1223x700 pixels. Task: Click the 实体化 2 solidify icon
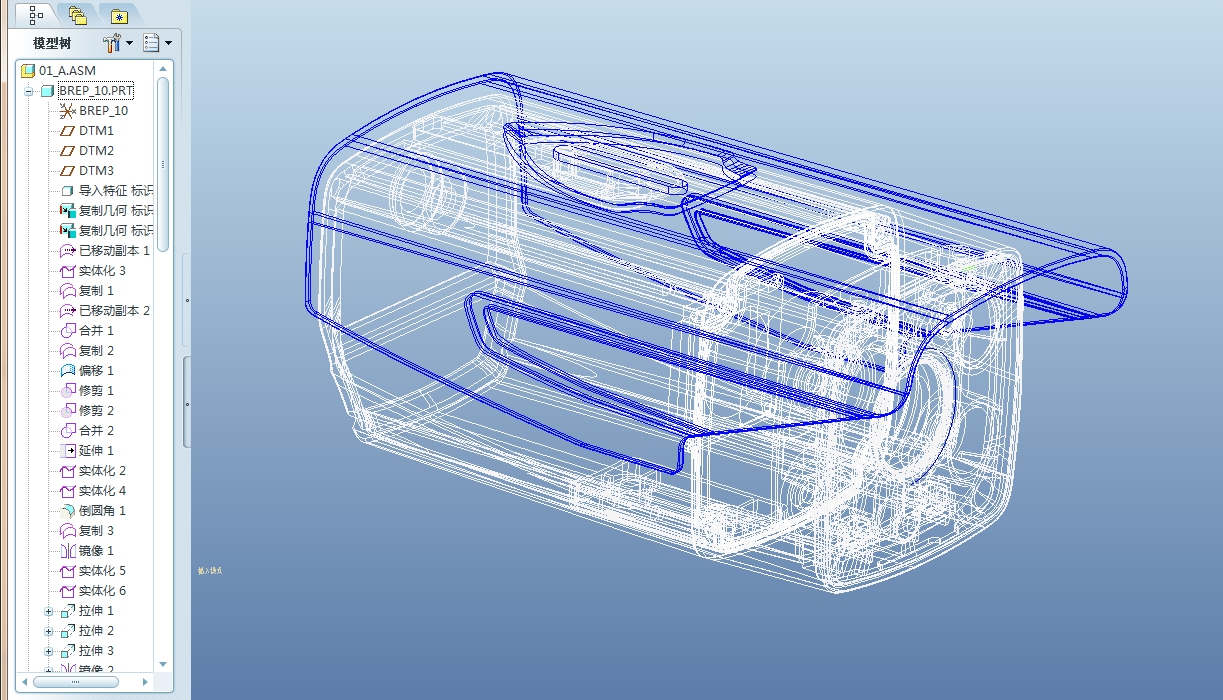(x=67, y=471)
